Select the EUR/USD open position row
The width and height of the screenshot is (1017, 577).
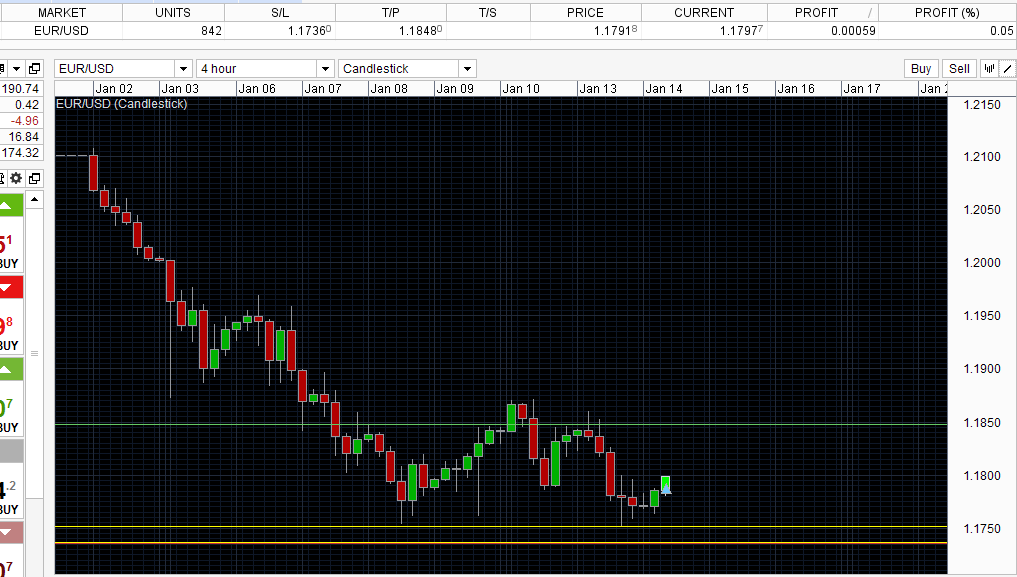tap(508, 30)
